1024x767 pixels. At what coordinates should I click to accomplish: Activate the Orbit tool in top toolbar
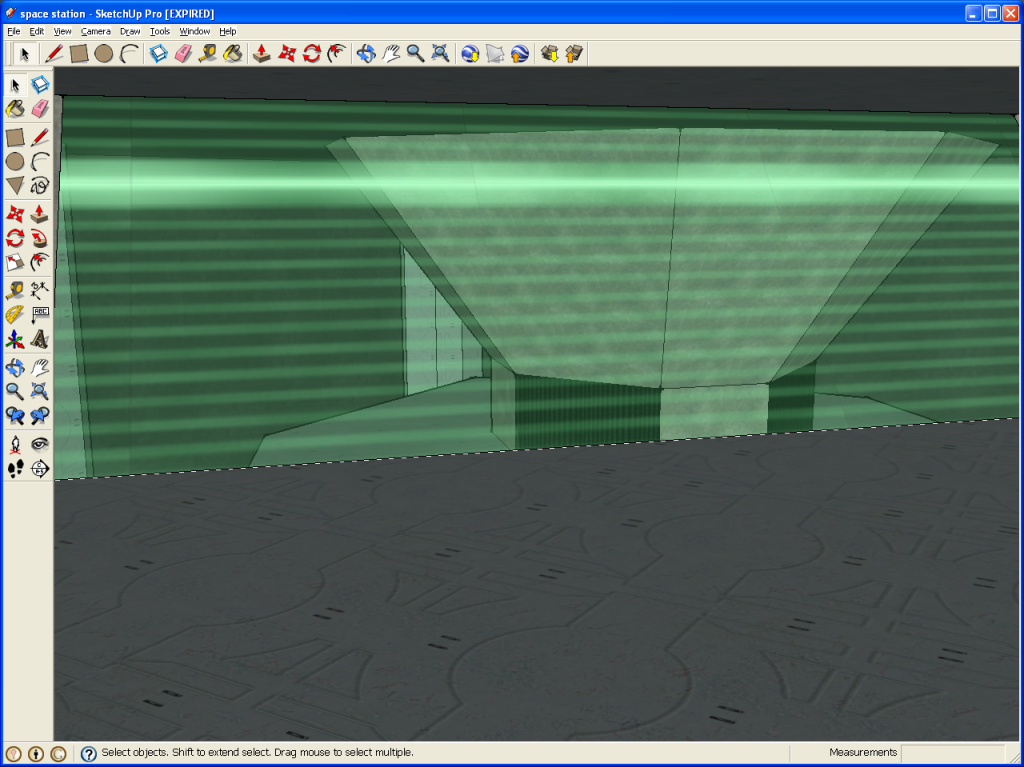[366, 54]
